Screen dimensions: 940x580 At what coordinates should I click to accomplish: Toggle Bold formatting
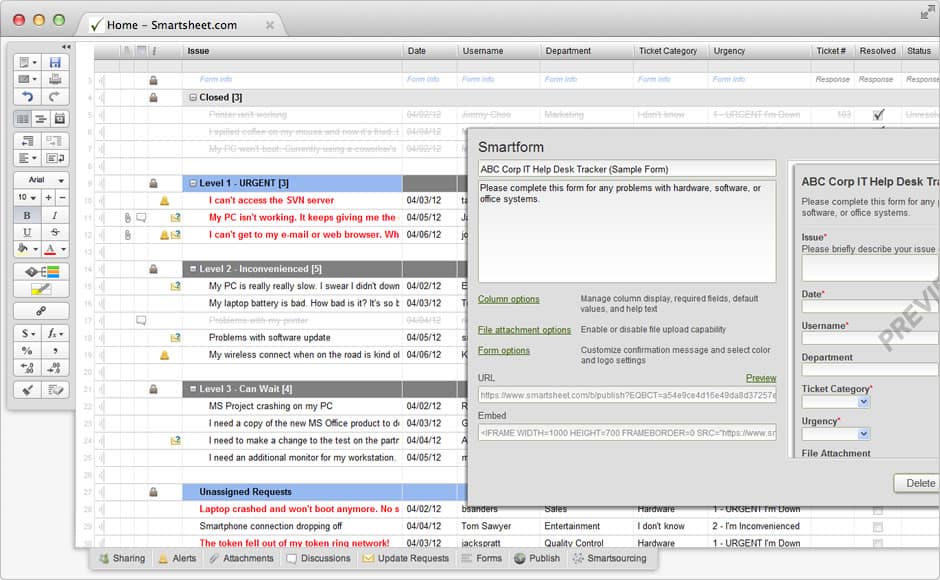point(26,215)
